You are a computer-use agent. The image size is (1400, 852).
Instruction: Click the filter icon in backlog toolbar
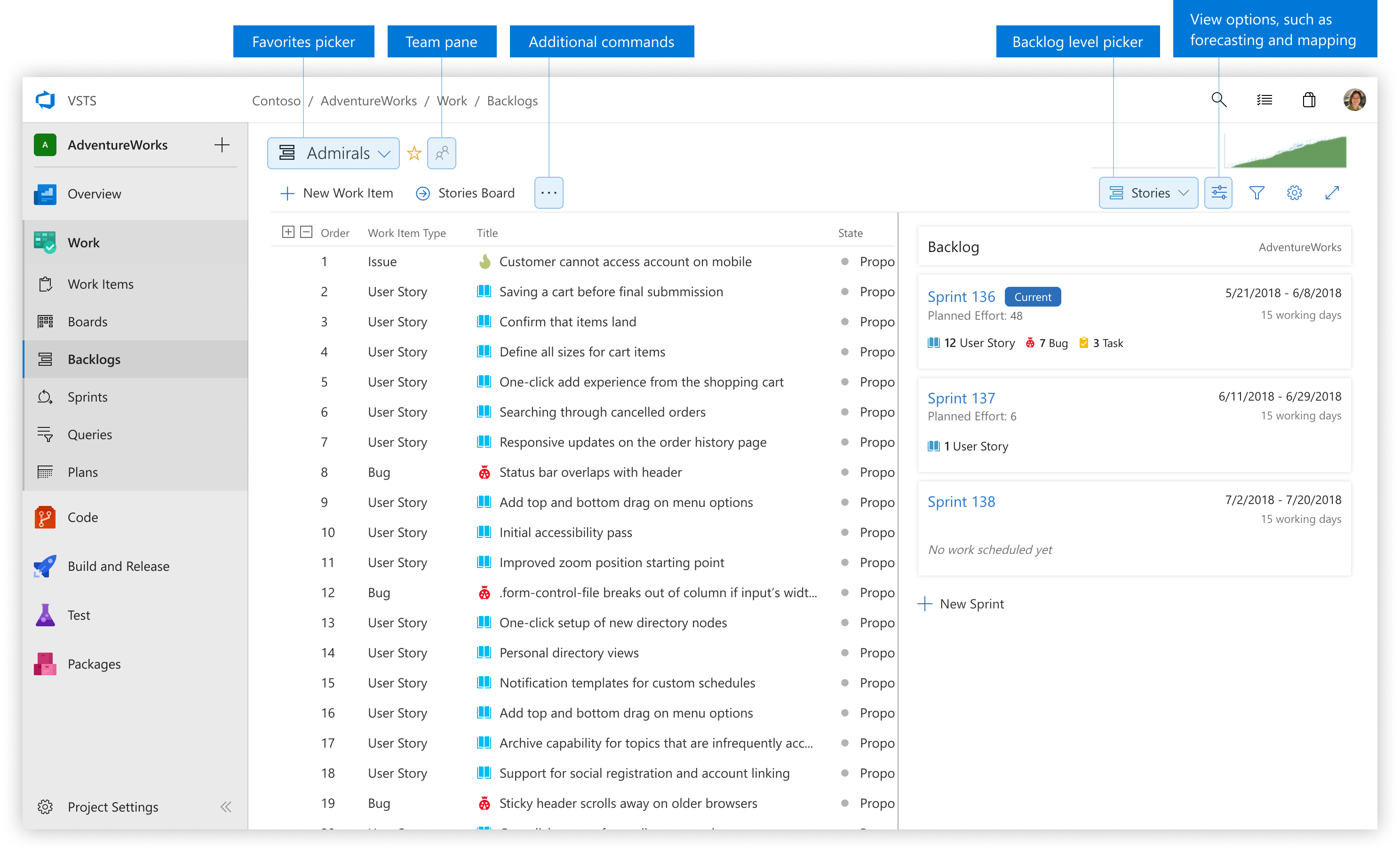click(1258, 192)
